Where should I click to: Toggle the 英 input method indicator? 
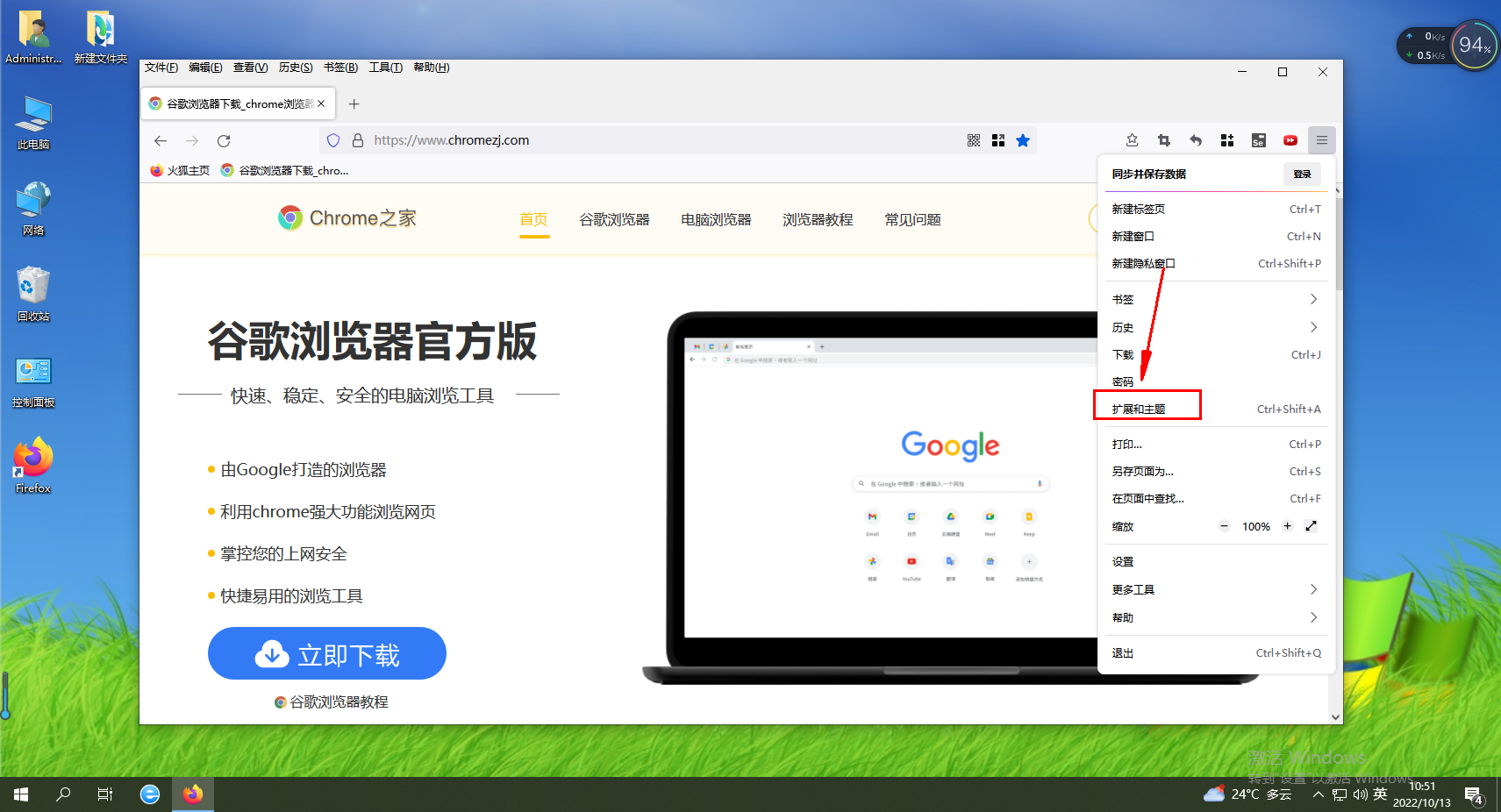click(x=1380, y=794)
